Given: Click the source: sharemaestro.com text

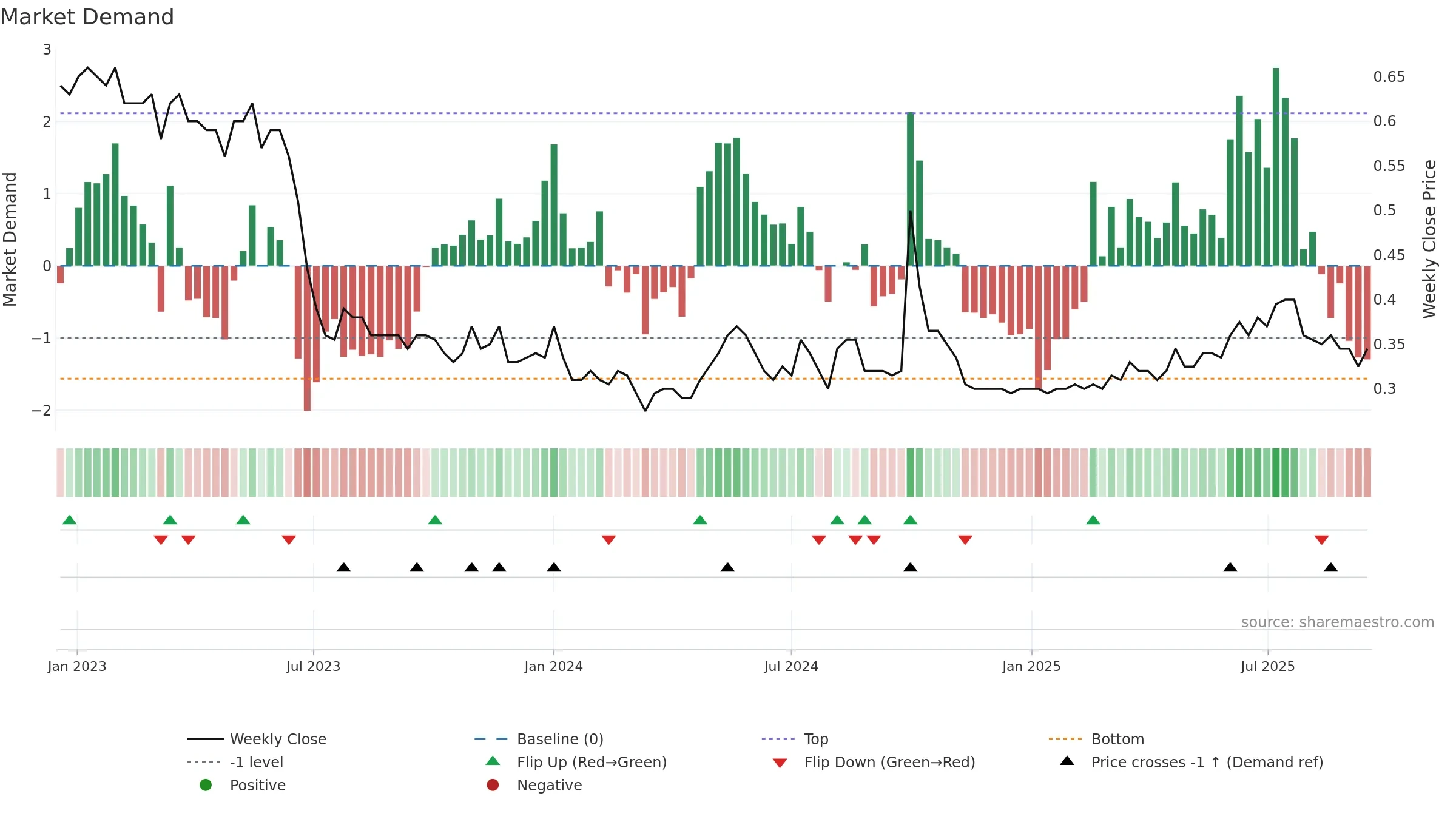Looking at the screenshot, I should tap(1338, 622).
